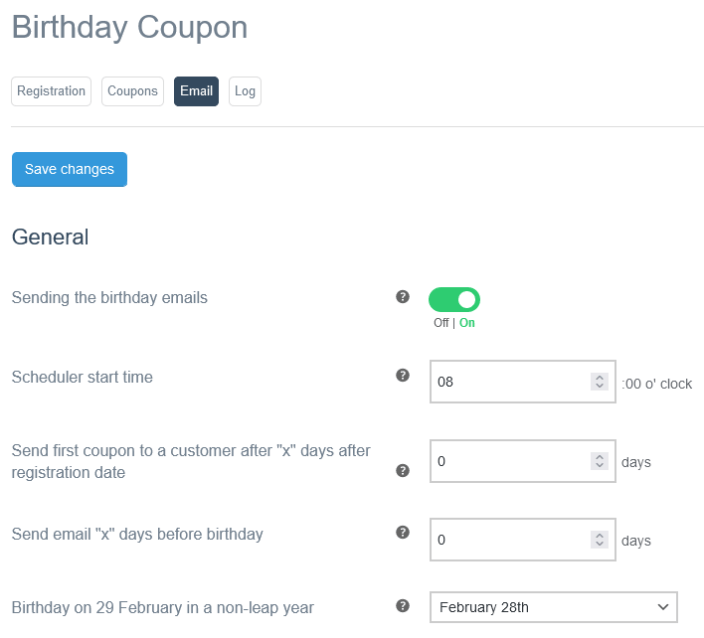This screenshot has width=704, height=638.
Task: Toggle the Sending the birthday emails switch
Action: (x=454, y=299)
